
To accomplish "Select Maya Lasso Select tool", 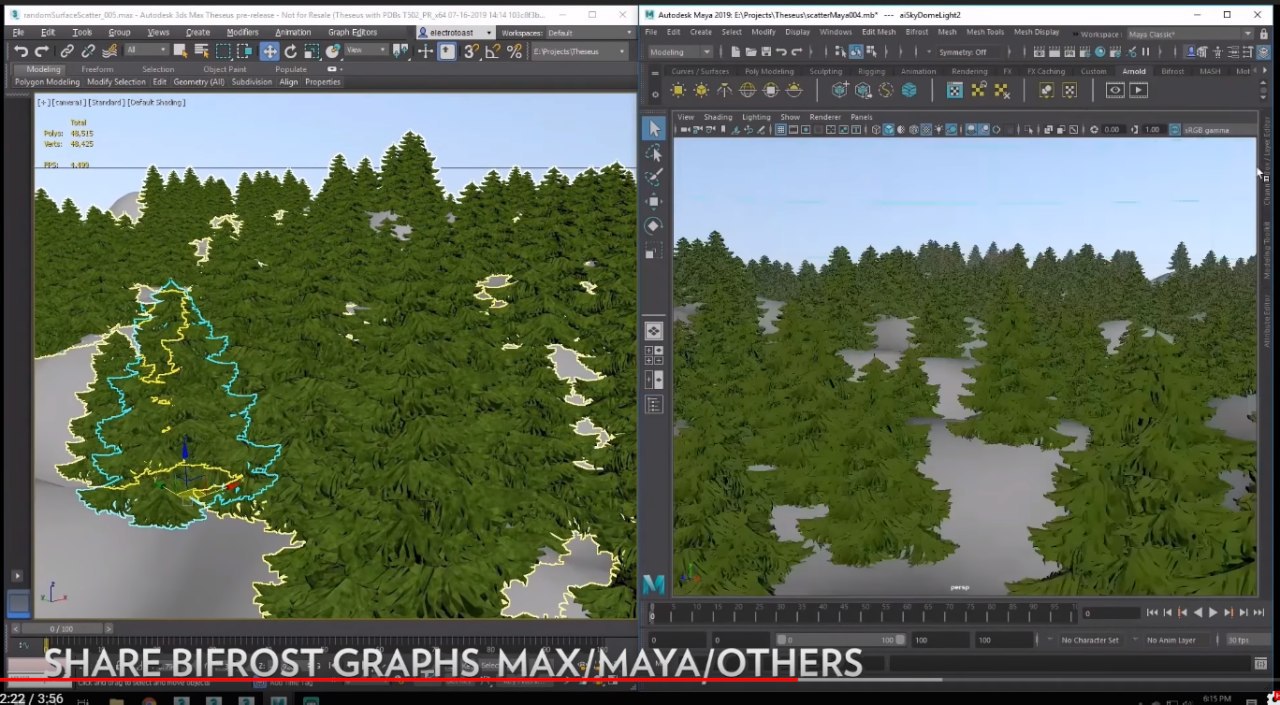I will point(654,153).
